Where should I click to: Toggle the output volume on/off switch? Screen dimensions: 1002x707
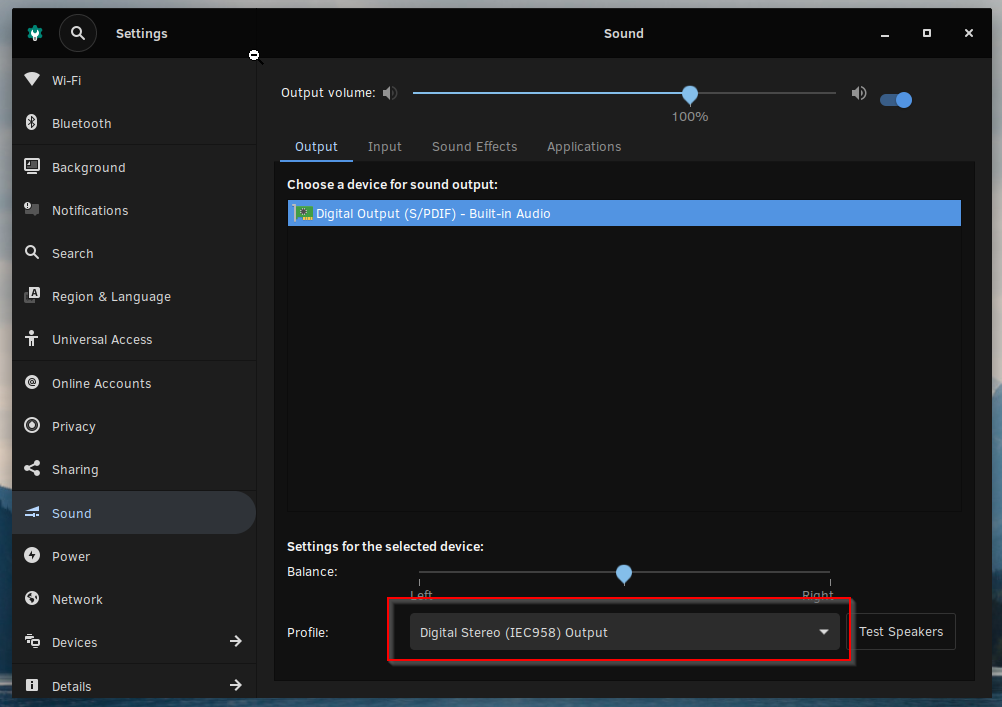[895, 100]
